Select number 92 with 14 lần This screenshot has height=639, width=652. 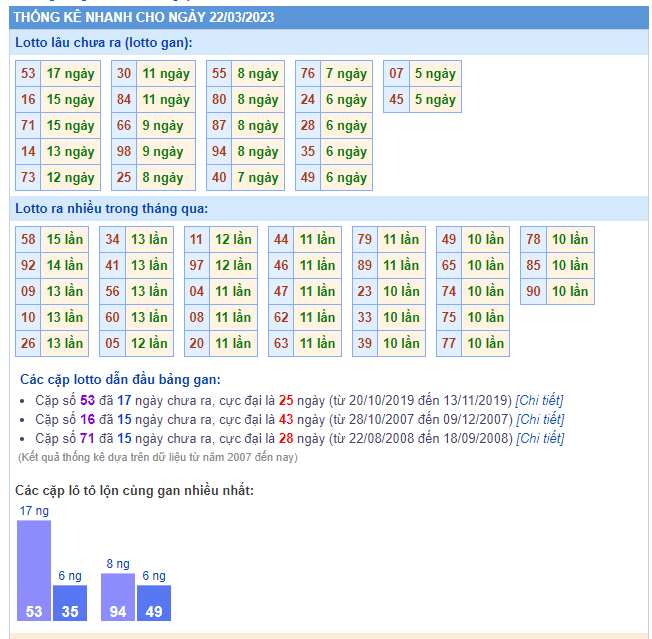(x=28, y=266)
